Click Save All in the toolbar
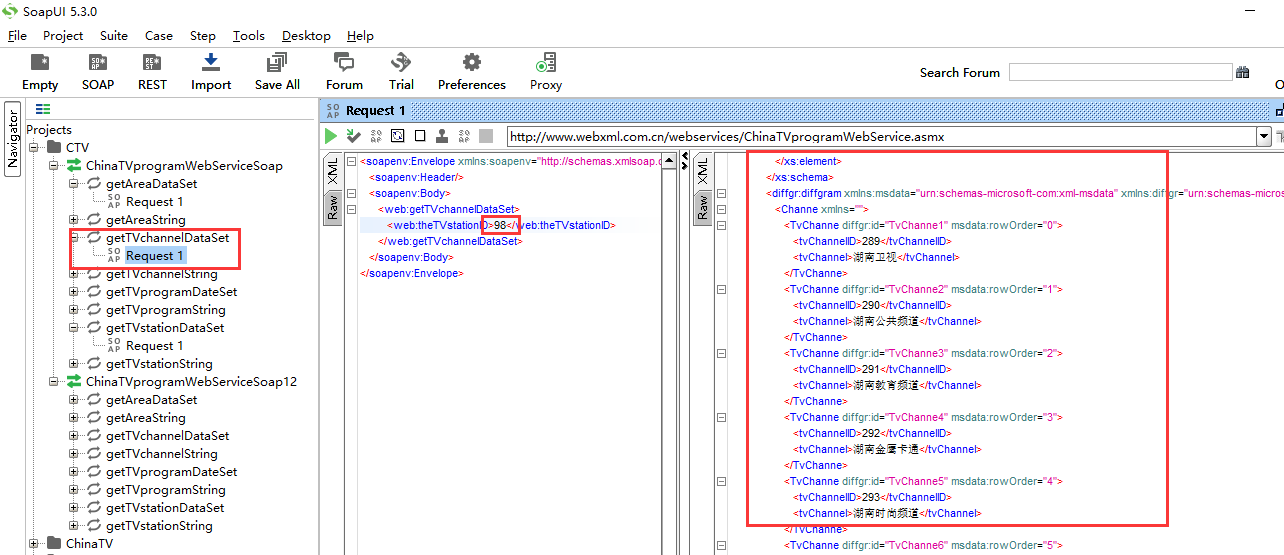 tap(277, 64)
